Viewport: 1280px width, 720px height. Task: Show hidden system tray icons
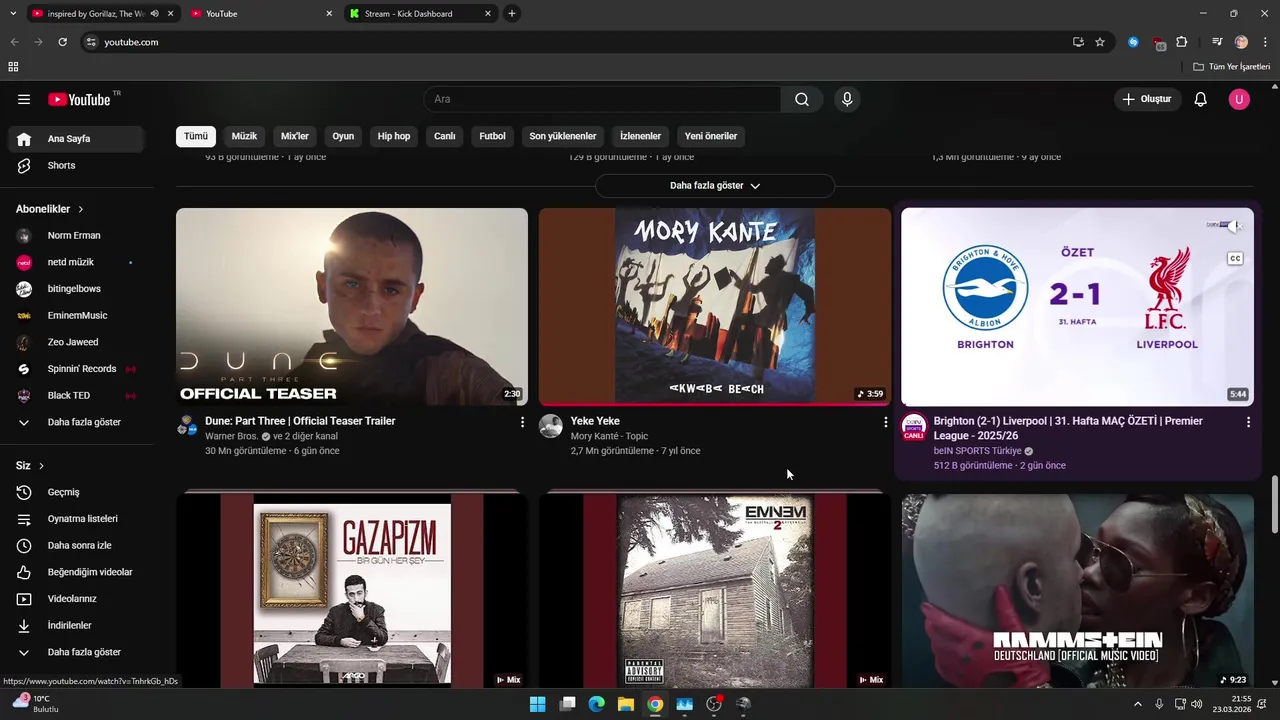[1138, 704]
